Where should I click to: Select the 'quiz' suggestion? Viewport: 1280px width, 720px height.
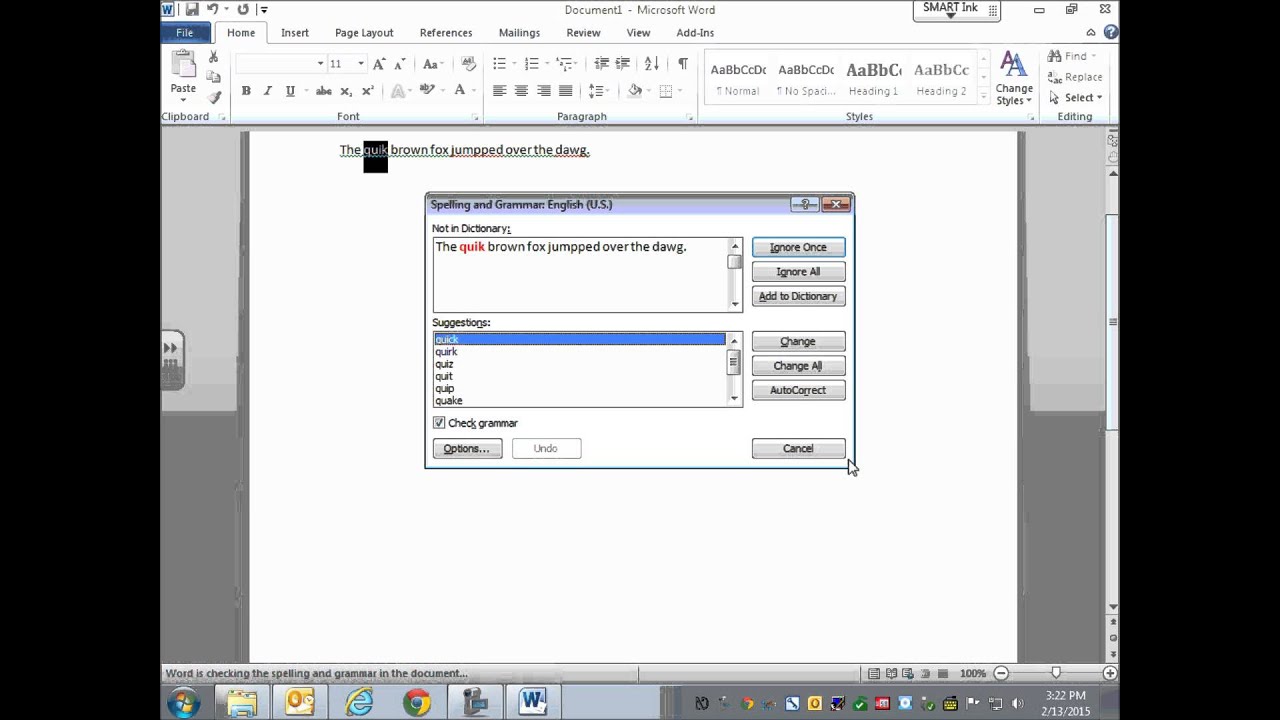[444, 364]
